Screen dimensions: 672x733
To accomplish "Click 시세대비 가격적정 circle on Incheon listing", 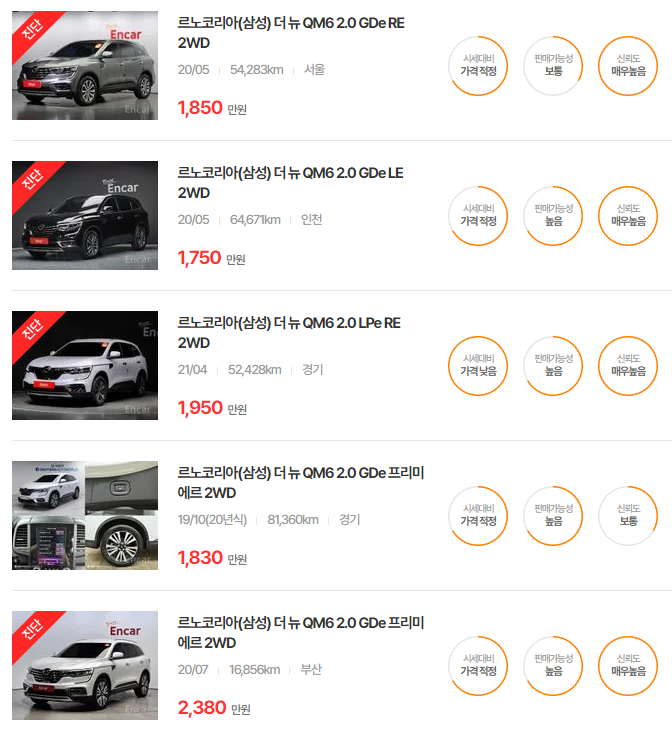I will coord(478,216).
